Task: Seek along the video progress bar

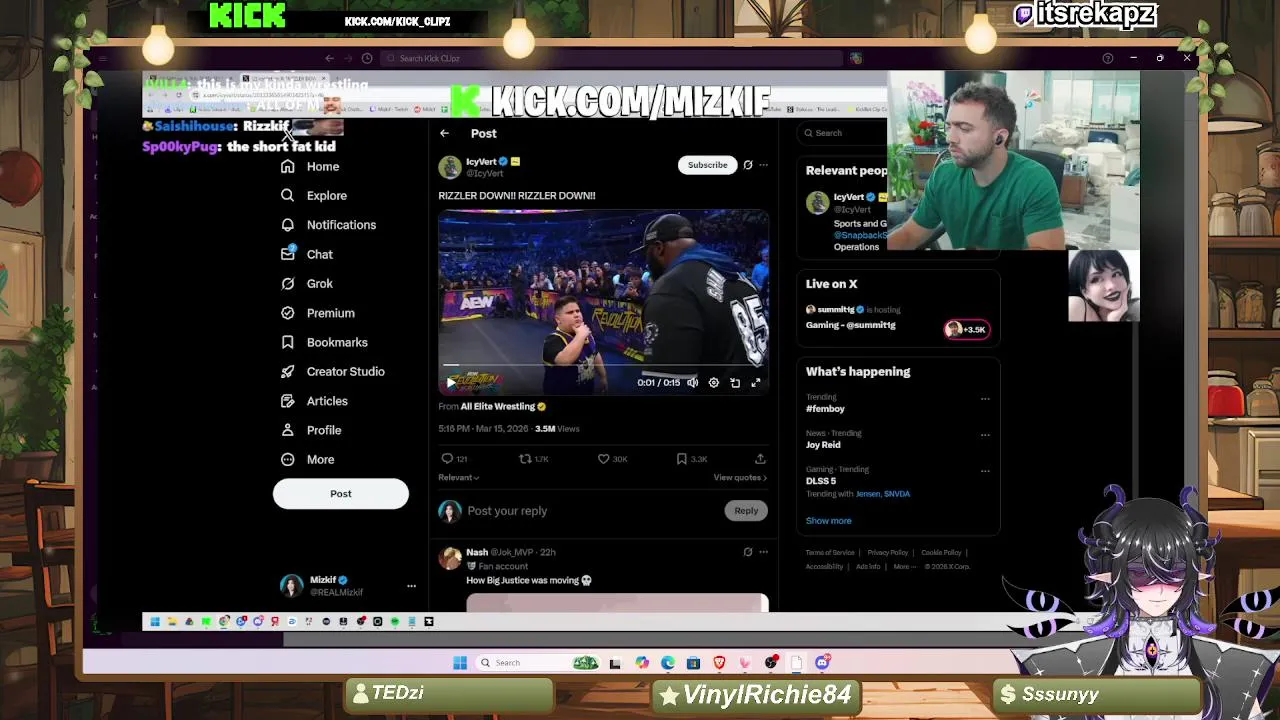Action: [x=603, y=366]
